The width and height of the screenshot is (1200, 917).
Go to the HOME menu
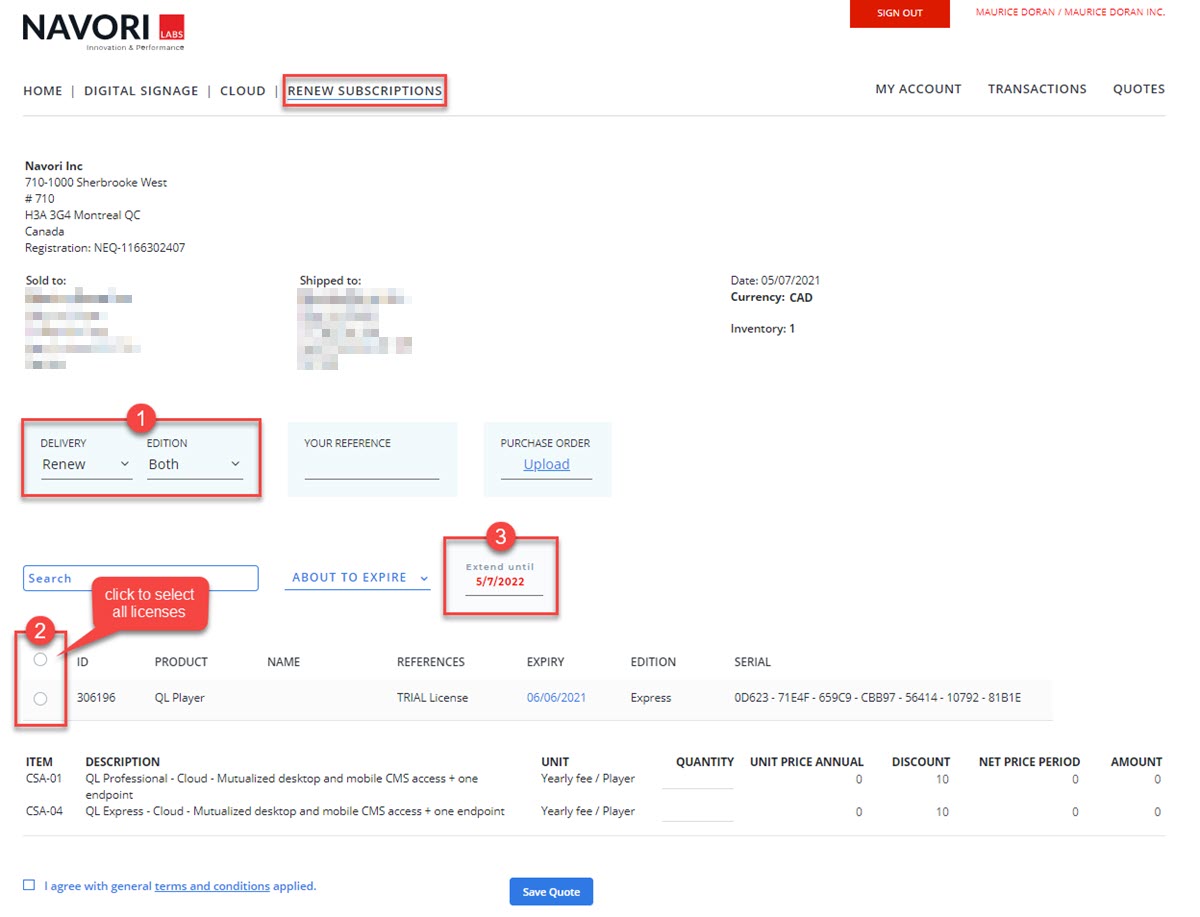(43, 91)
